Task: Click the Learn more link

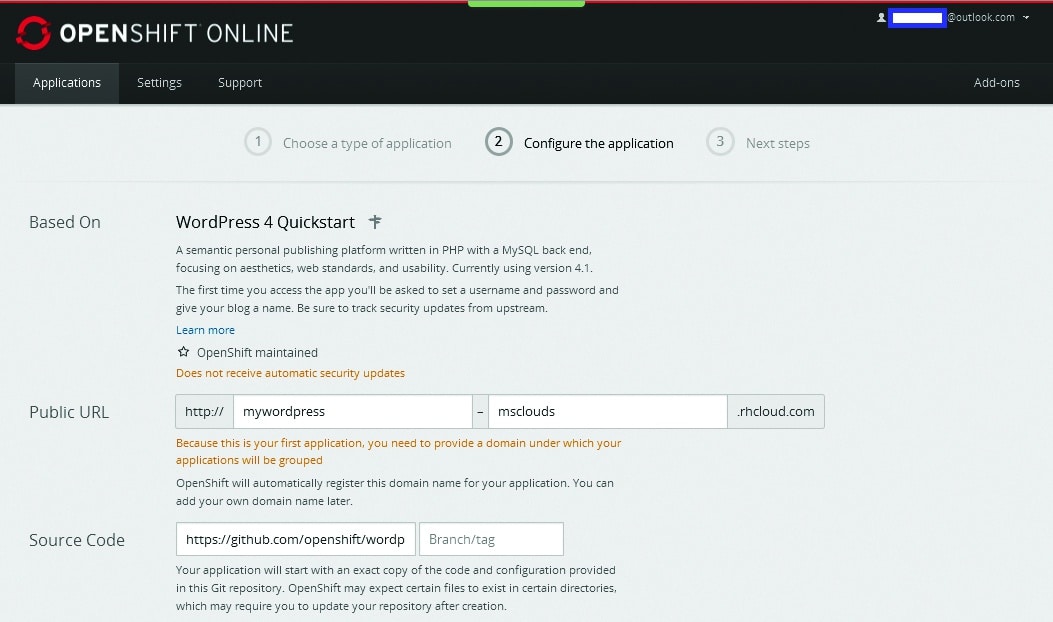Action: [x=205, y=330]
